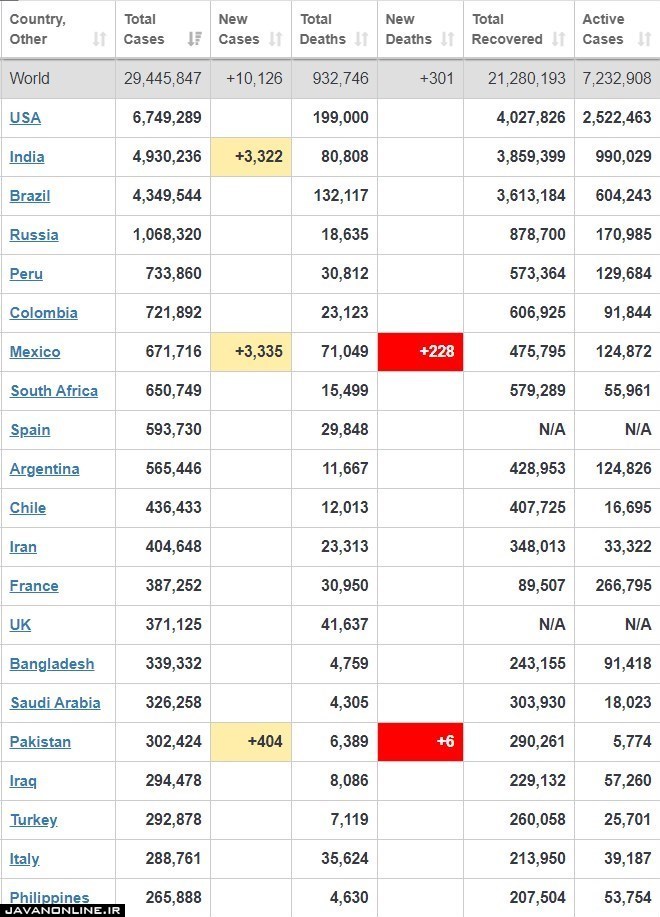This screenshot has width=660, height=917.
Task: Click Total Recovered sort arrows
Action: coord(559,39)
